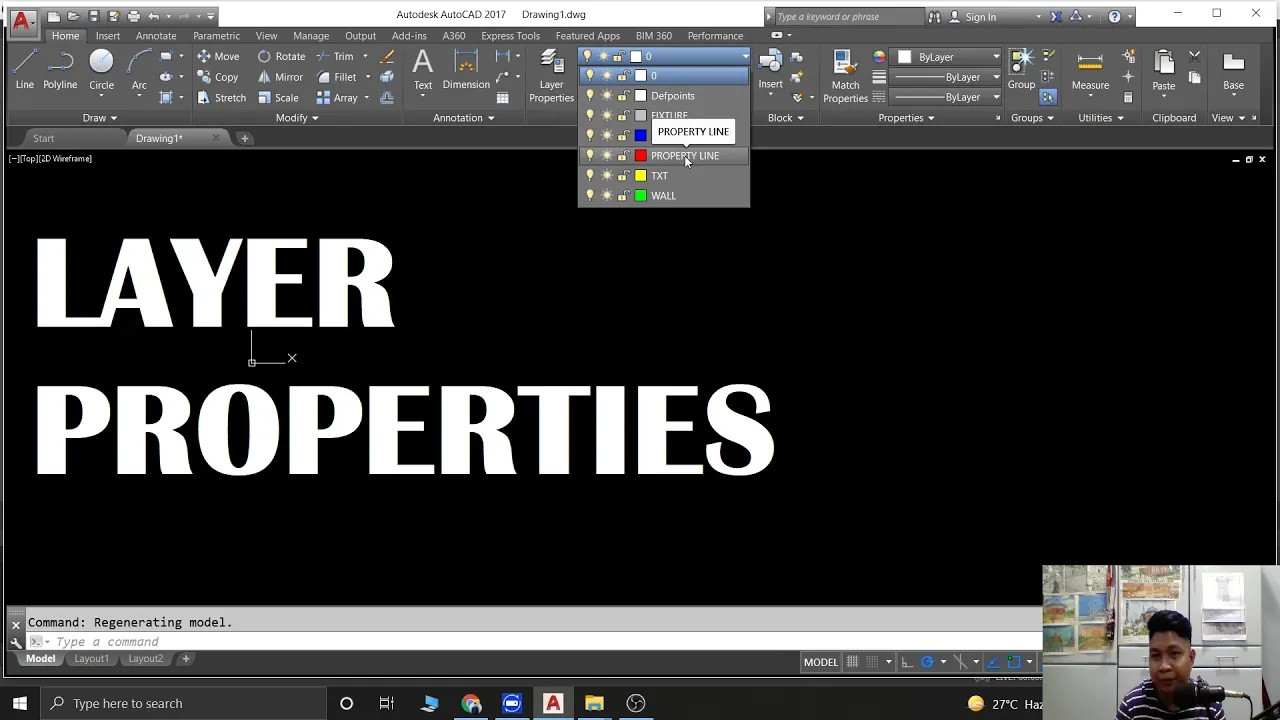
Task: Click the keyword search box in title bar
Action: point(848,16)
